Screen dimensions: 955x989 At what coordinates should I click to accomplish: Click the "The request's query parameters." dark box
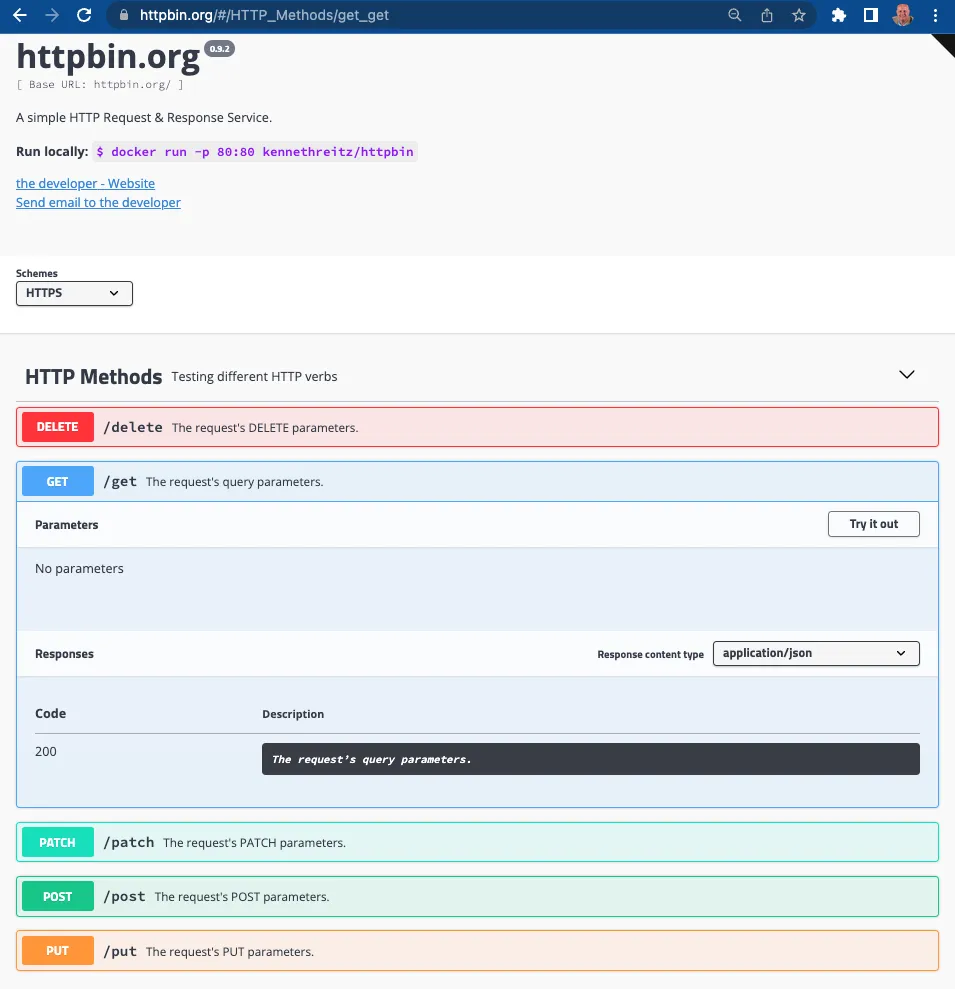coord(590,759)
